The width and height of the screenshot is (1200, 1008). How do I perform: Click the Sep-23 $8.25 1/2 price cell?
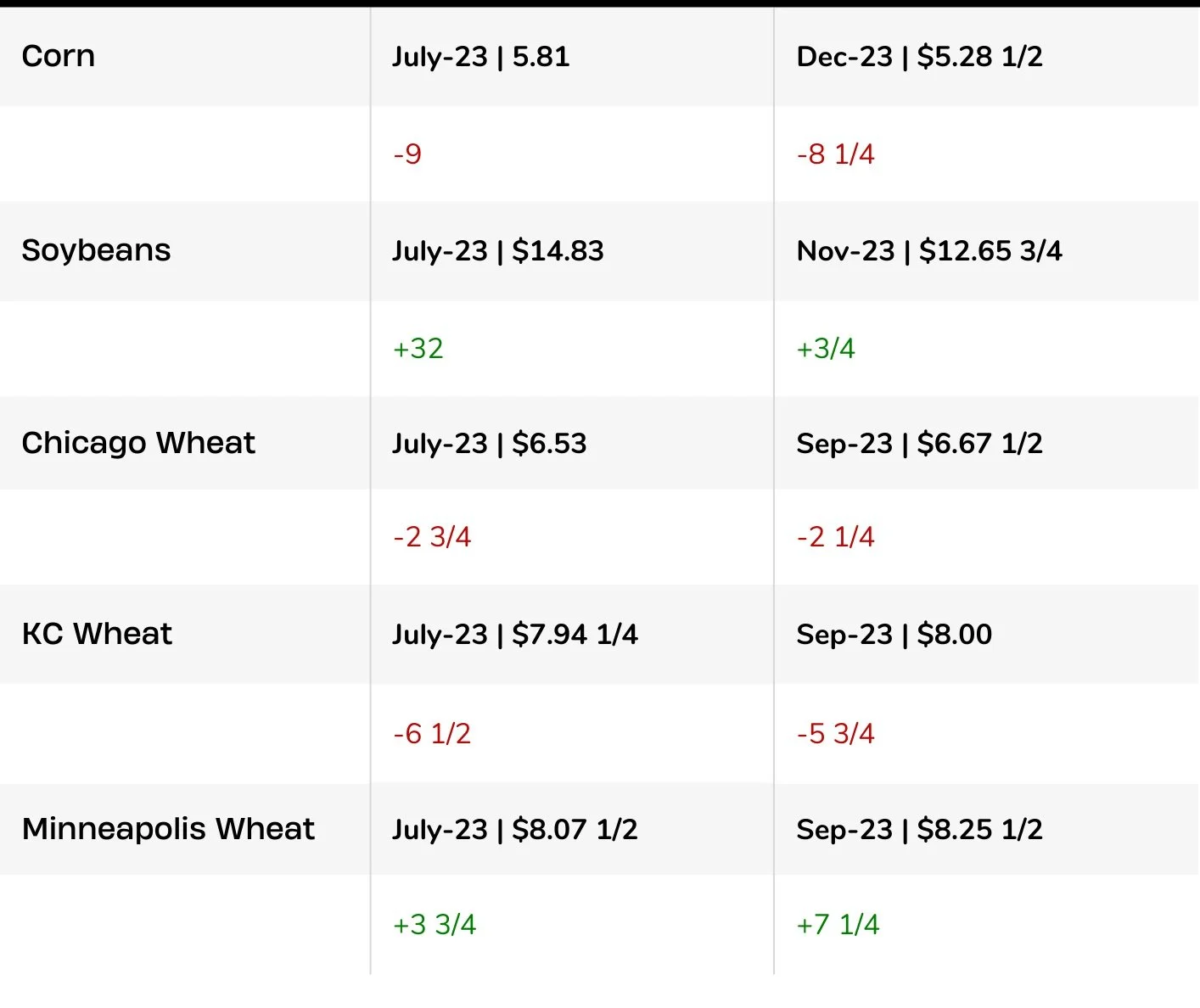919,830
